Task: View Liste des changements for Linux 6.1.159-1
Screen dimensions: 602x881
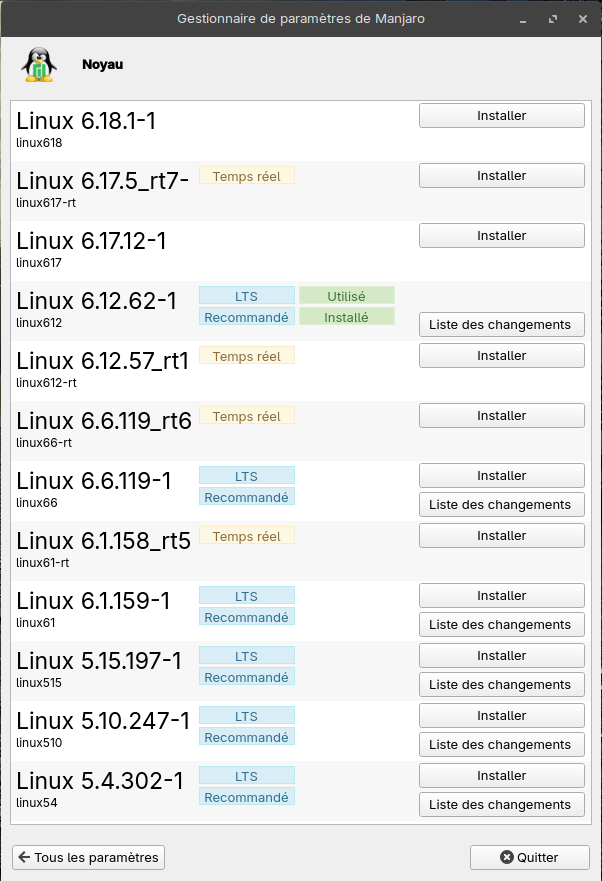Action: tap(501, 625)
